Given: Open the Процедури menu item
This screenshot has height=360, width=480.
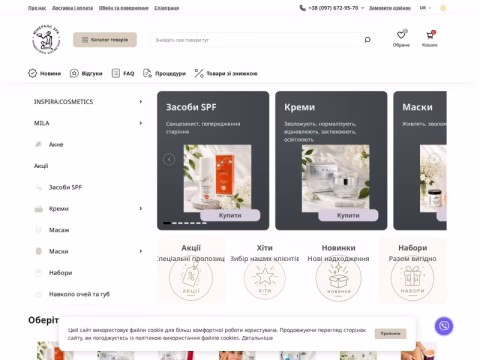Looking at the screenshot, I should (164, 73).
